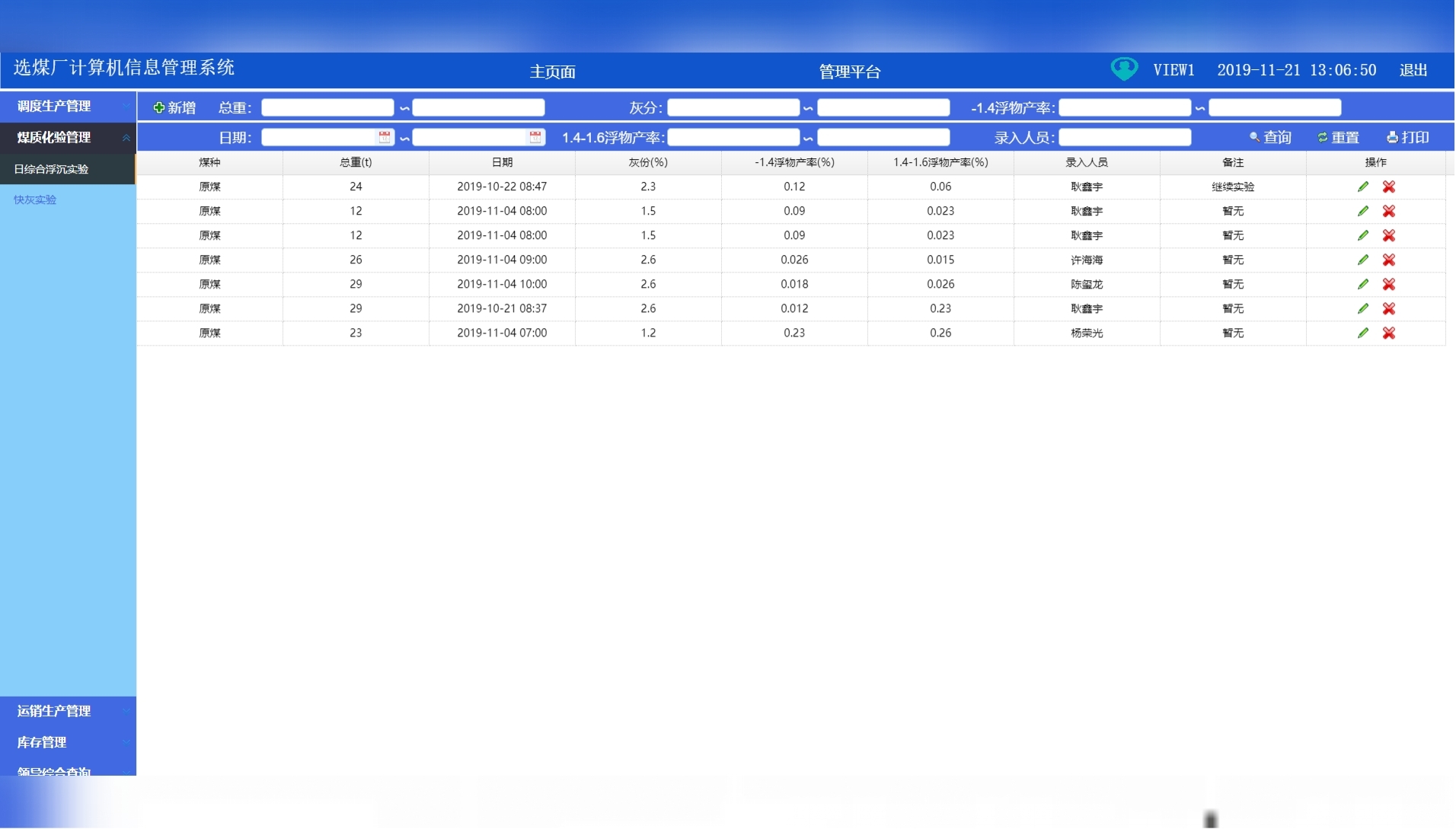Delete the row entered by 许海海
The image size is (1456, 829).
(x=1390, y=260)
